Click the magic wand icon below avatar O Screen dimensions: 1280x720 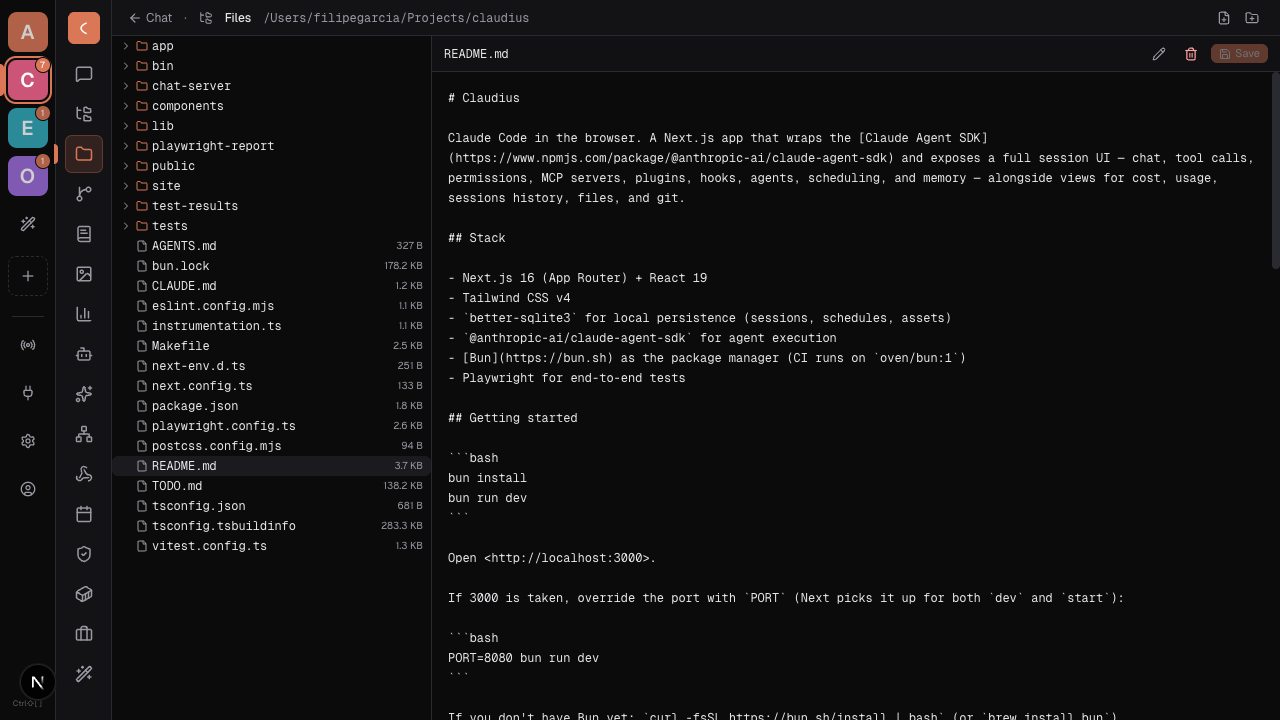pyautogui.click(x=28, y=225)
